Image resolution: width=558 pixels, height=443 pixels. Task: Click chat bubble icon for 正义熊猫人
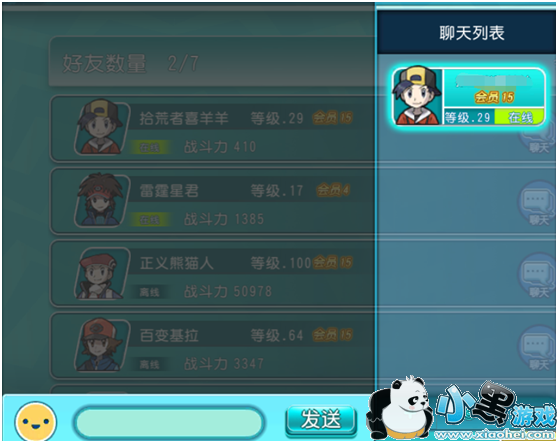pos(537,276)
